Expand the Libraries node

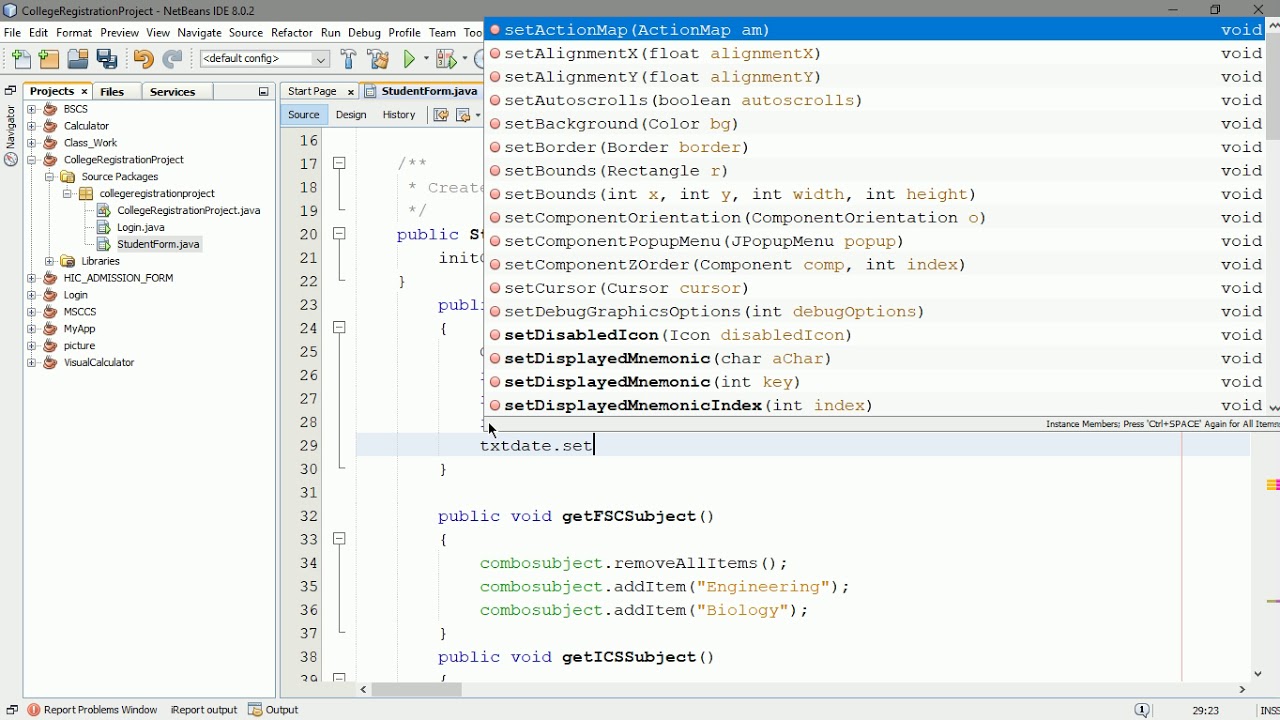(x=49, y=261)
